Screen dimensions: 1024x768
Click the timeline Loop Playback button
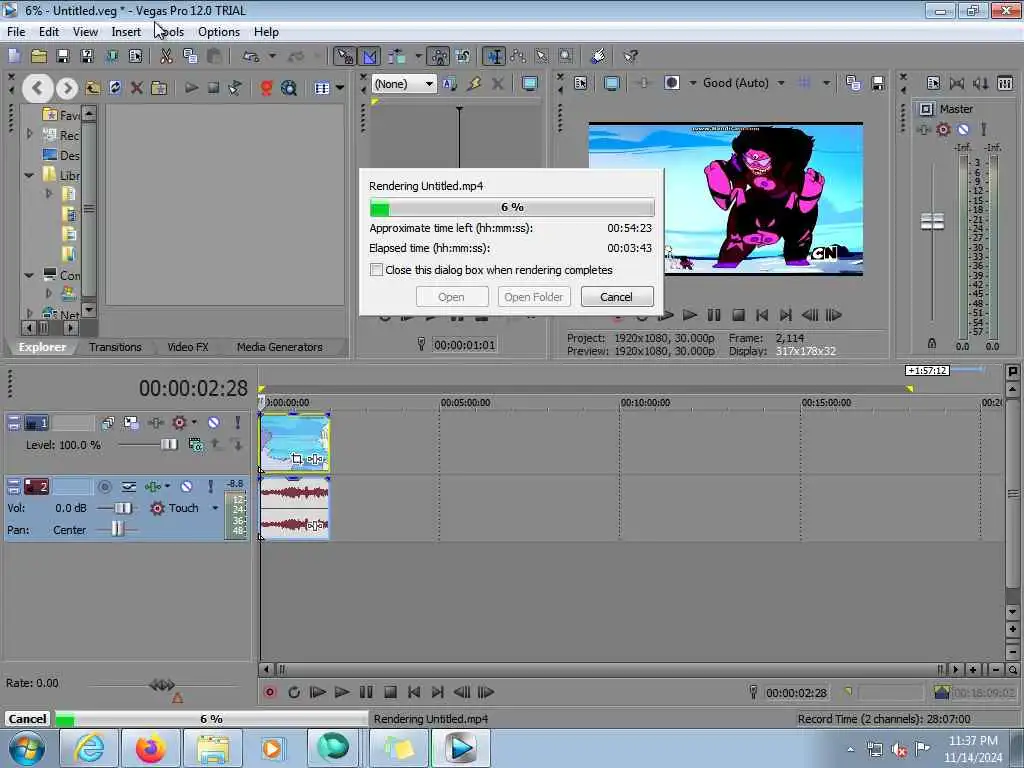pos(294,692)
